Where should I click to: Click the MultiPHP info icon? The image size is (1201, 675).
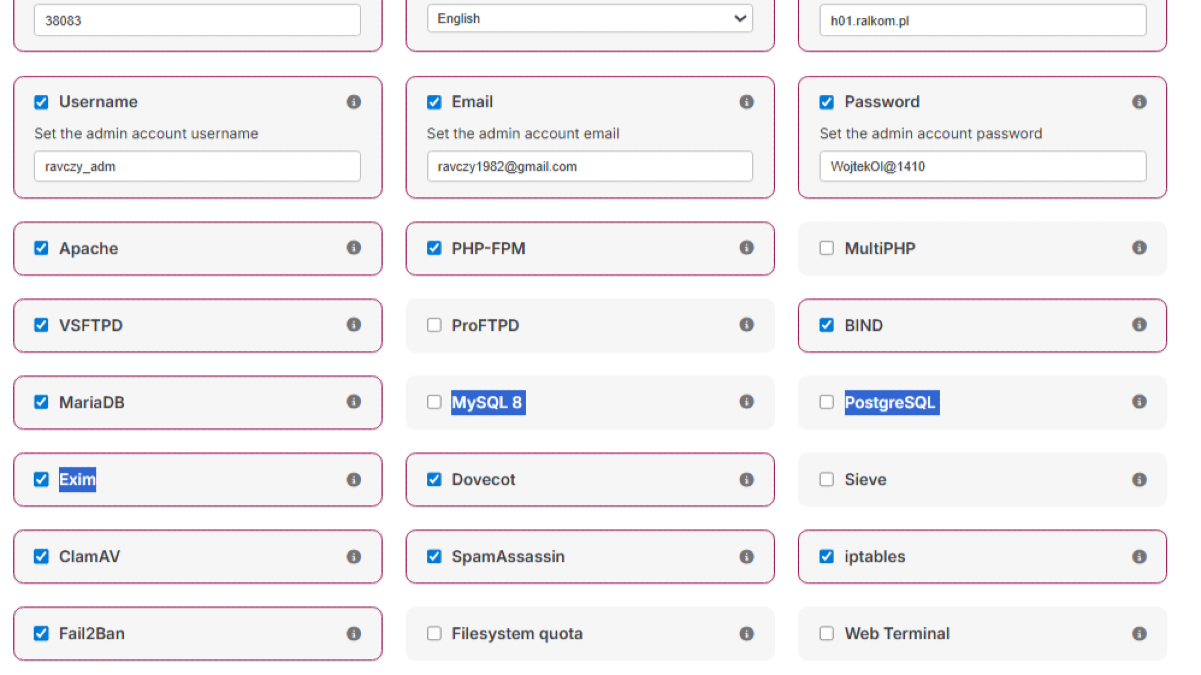(x=1139, y=248)
